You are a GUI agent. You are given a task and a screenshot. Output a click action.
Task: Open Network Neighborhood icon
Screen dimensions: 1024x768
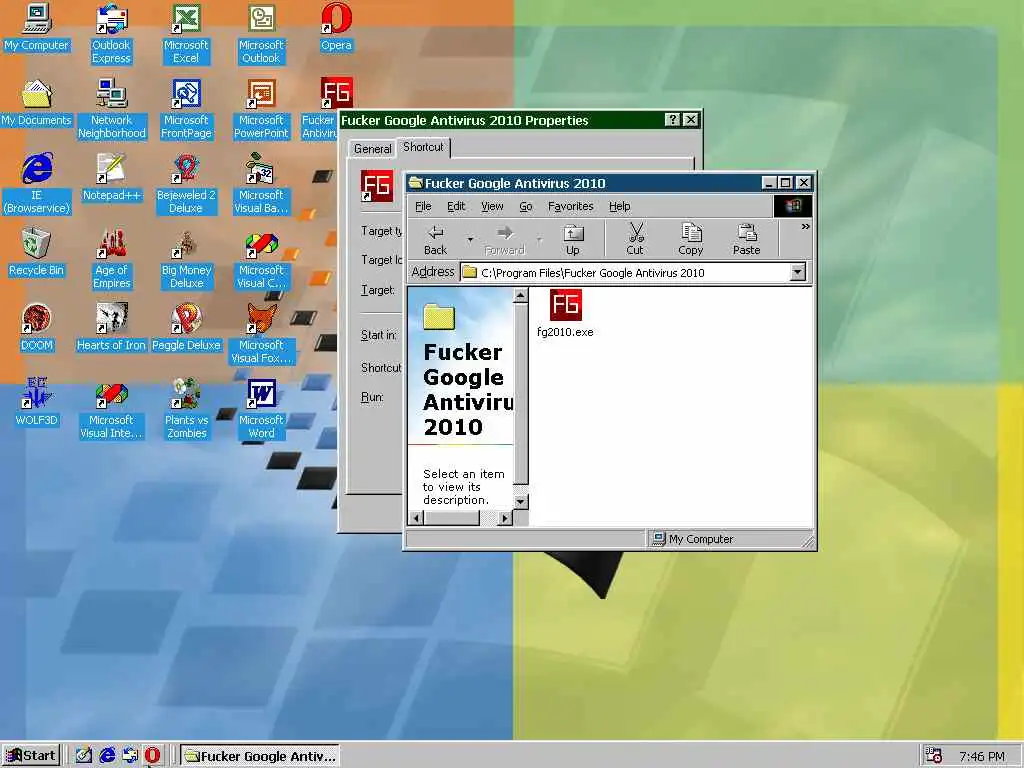[111, 108]
